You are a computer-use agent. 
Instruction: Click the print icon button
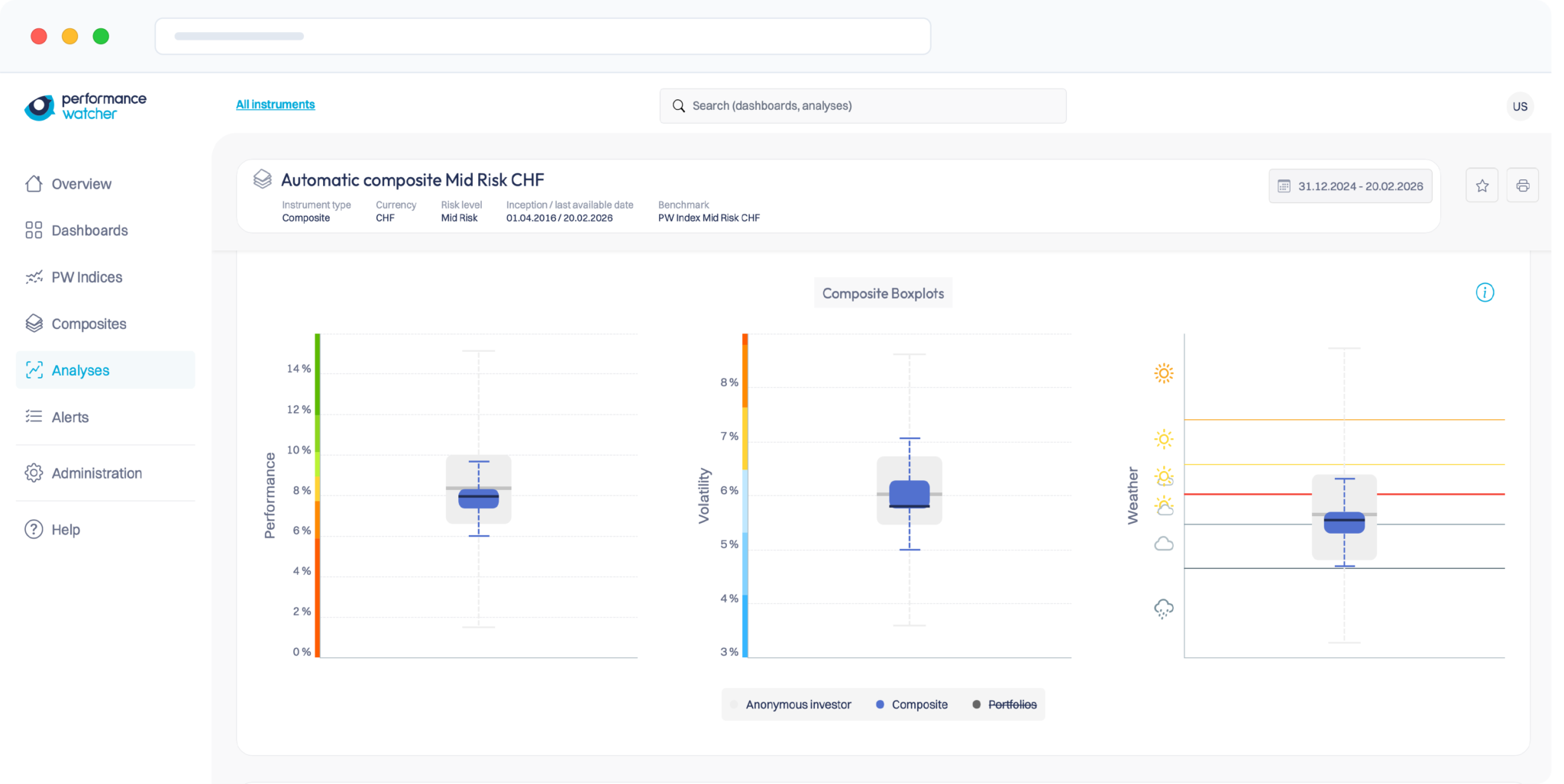(x=1522, y=186)
